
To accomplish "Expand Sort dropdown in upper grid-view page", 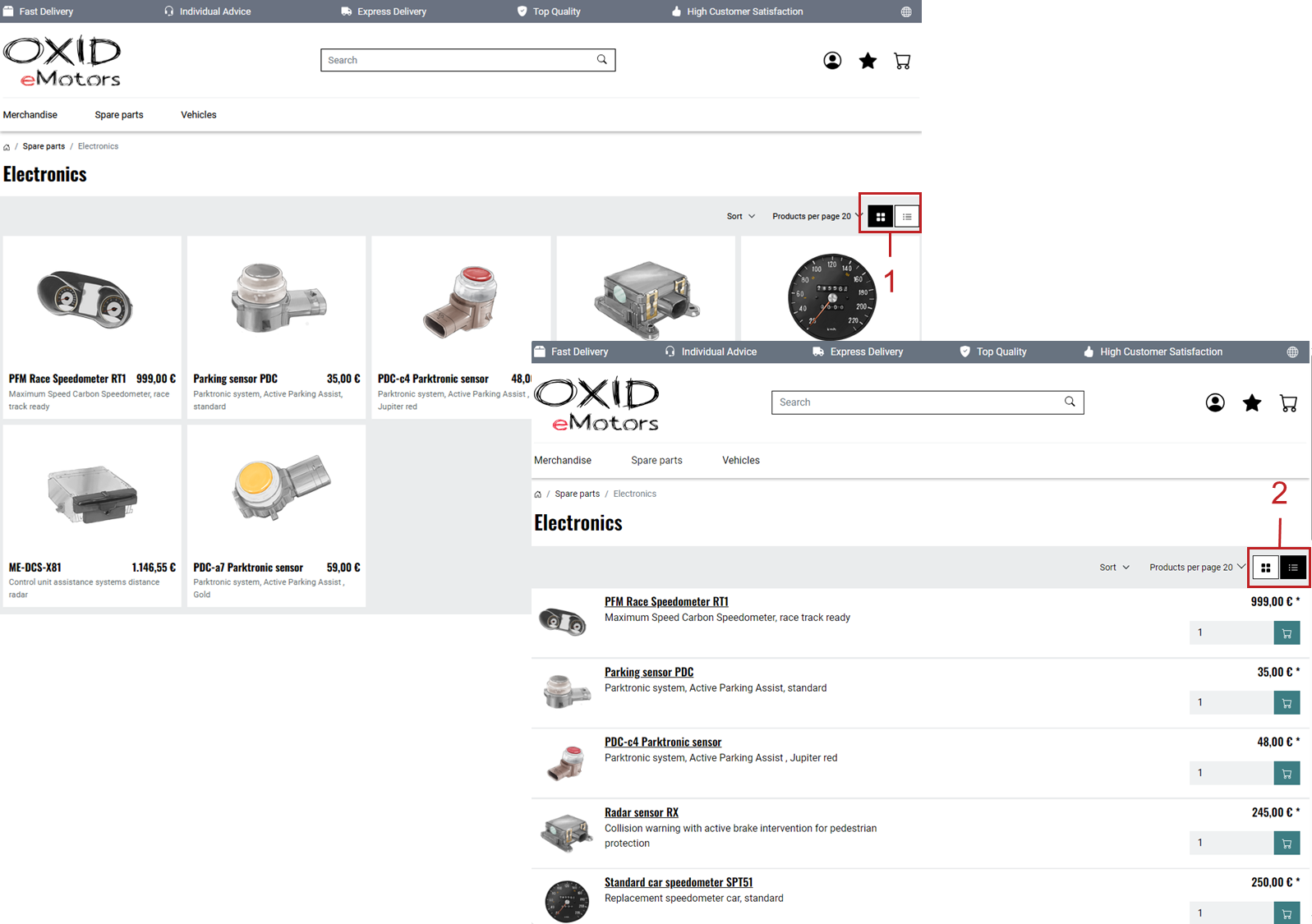I will click(740, 217).
